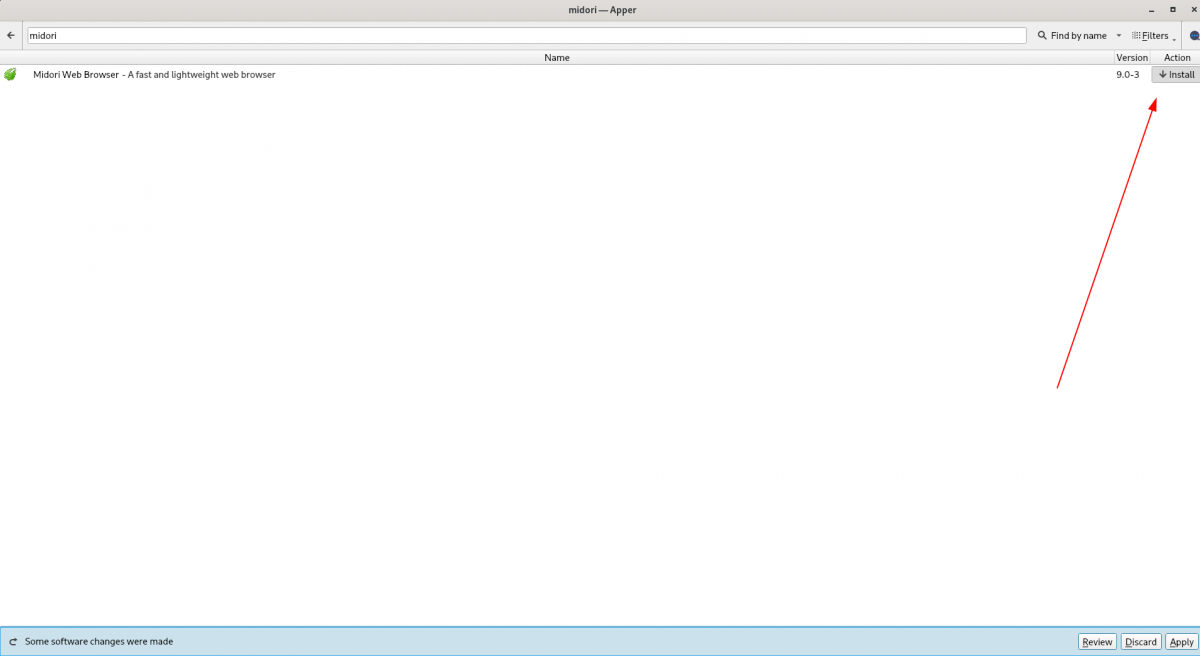
Task: Expand the dropdown arrow beside Find by name
Action: pos(1119,35)
